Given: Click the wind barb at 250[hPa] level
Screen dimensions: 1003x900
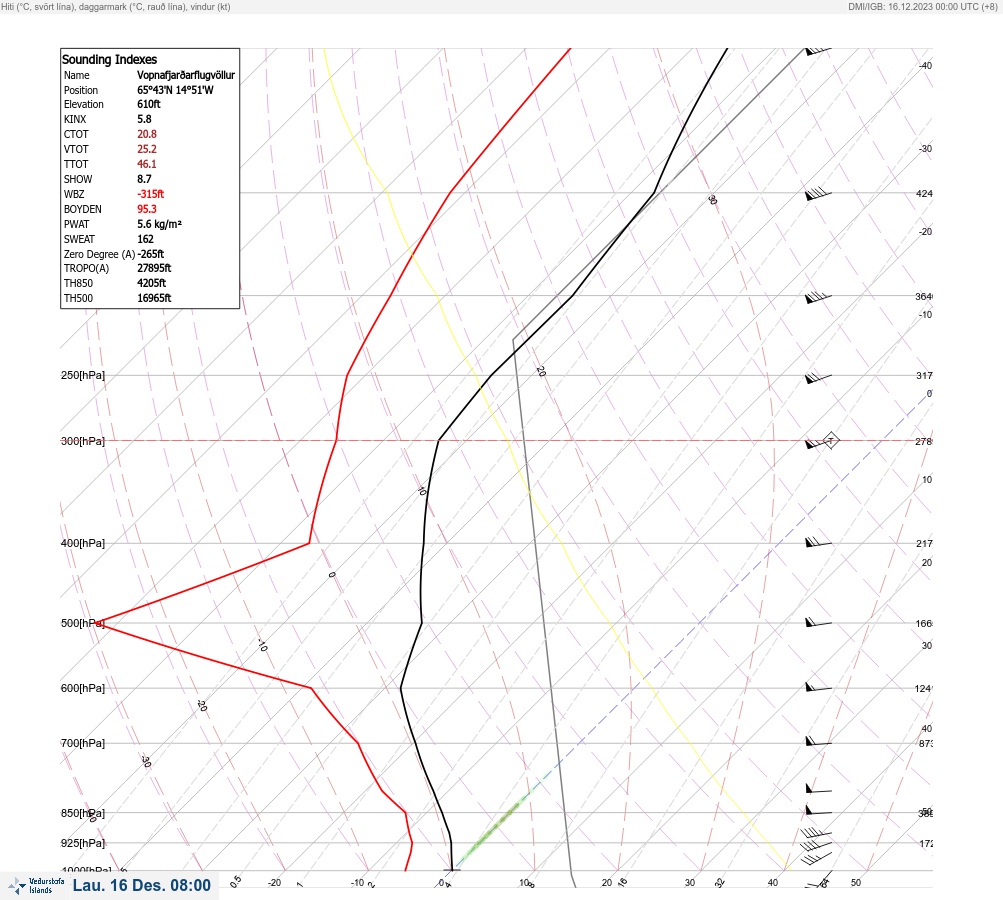Looking at the screenshot, I should tap(818, 379).
